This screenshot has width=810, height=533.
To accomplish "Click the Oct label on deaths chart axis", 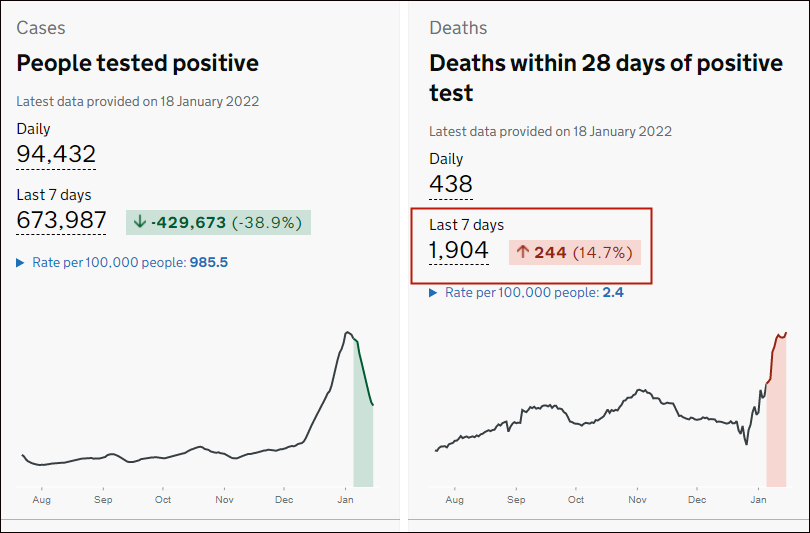I will (x=576, y=499).
